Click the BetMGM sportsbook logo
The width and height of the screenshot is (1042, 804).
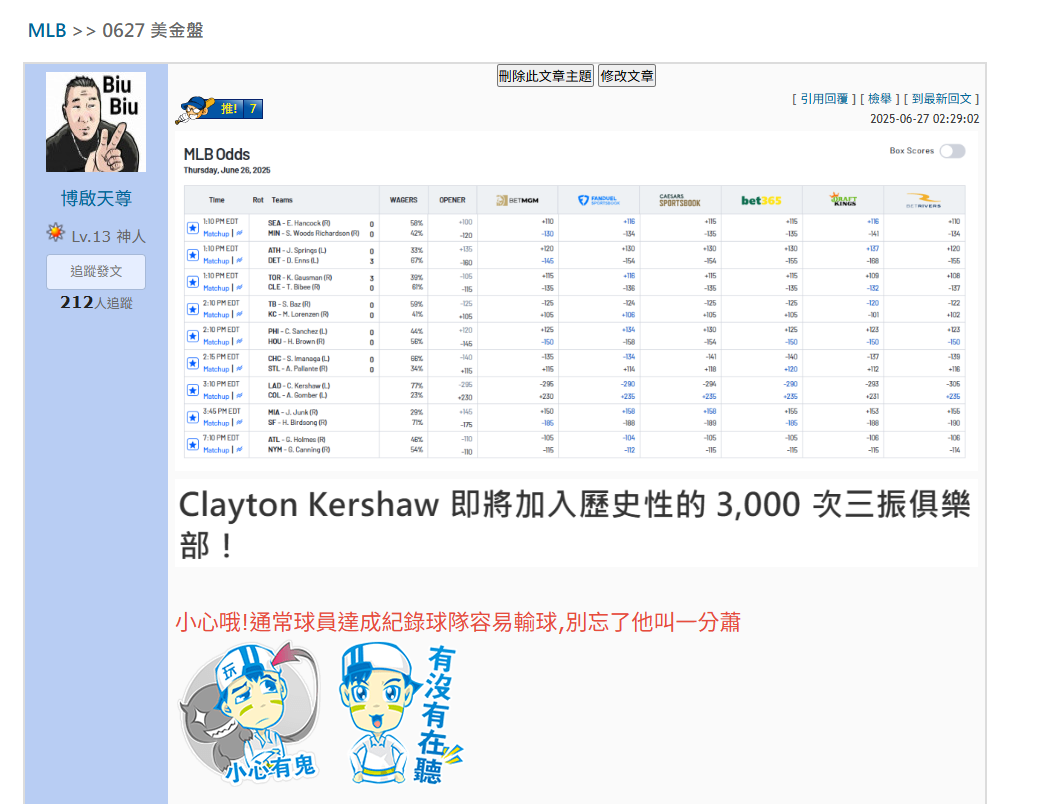518,200
